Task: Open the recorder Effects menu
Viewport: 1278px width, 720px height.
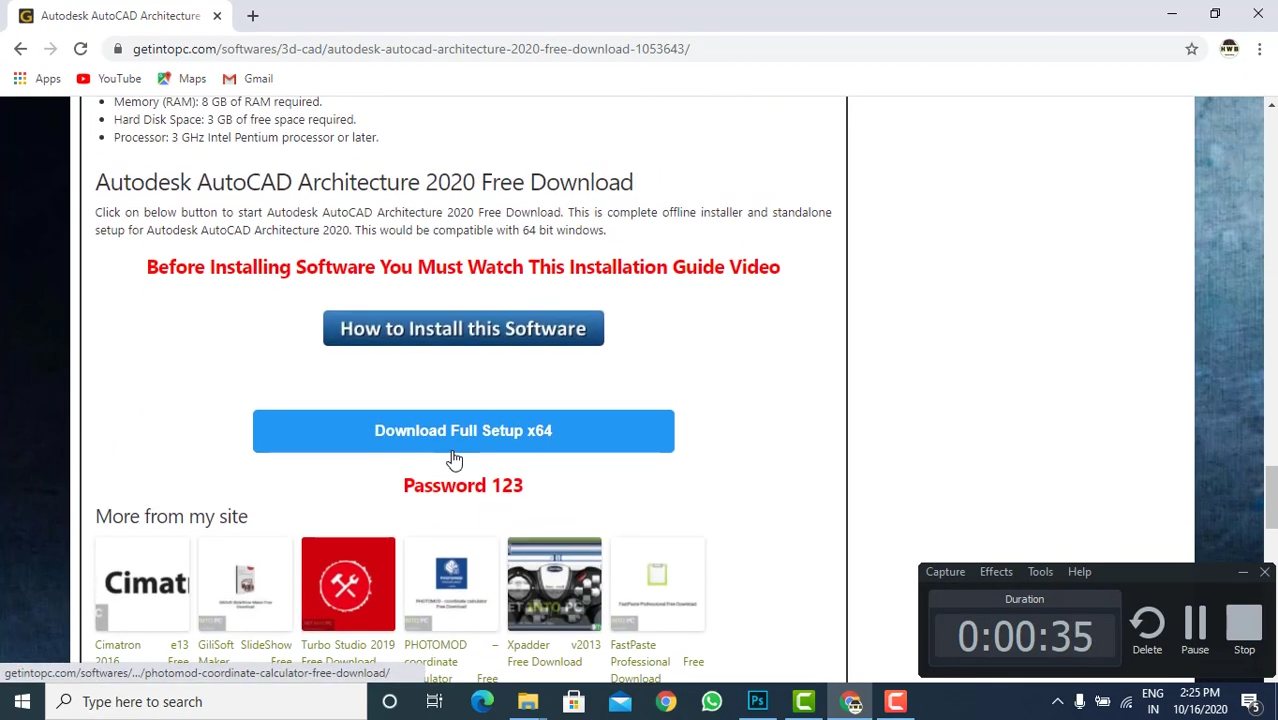Action: 996,572
